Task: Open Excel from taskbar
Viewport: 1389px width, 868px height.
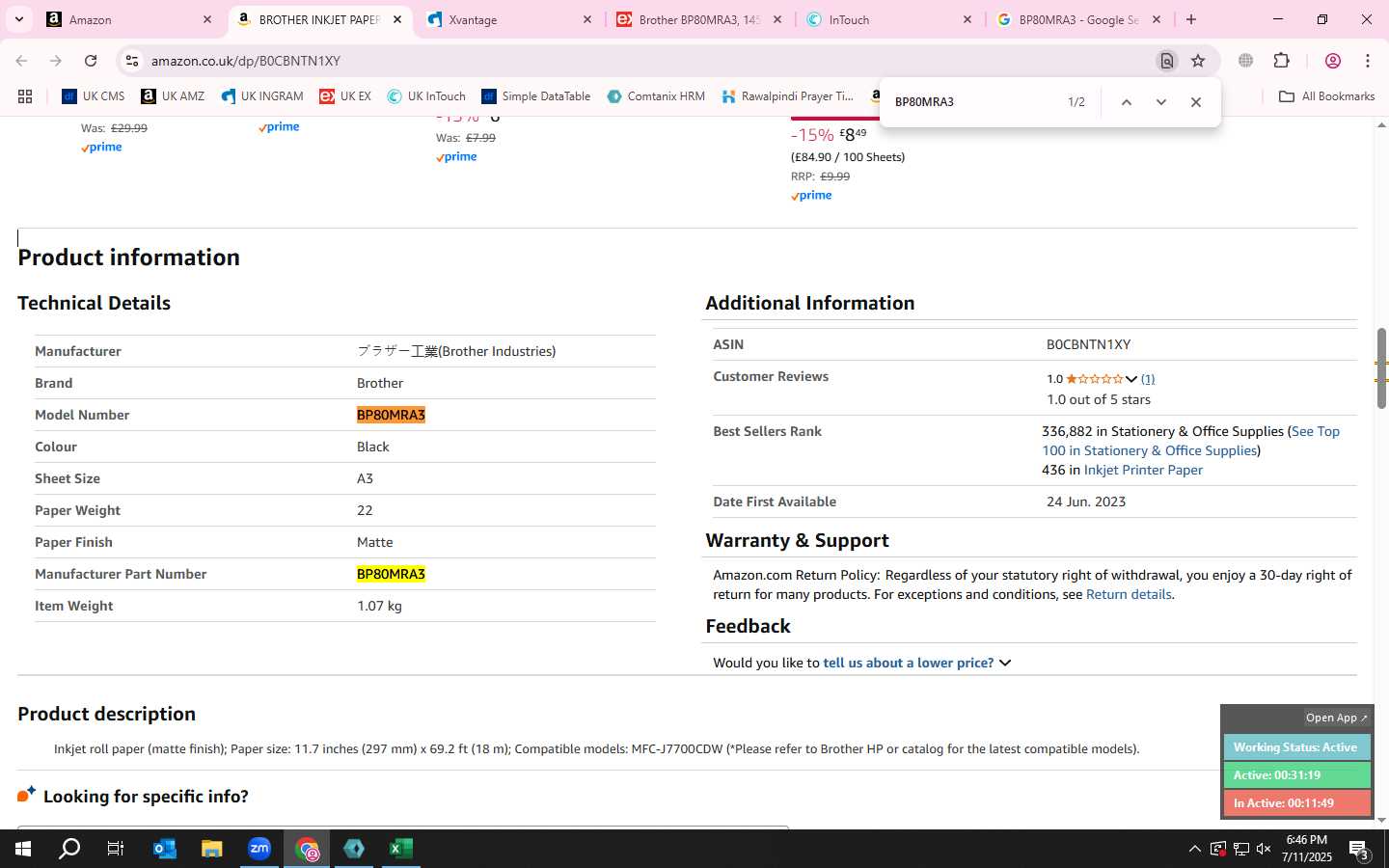Action: click(x=401, y=849)
